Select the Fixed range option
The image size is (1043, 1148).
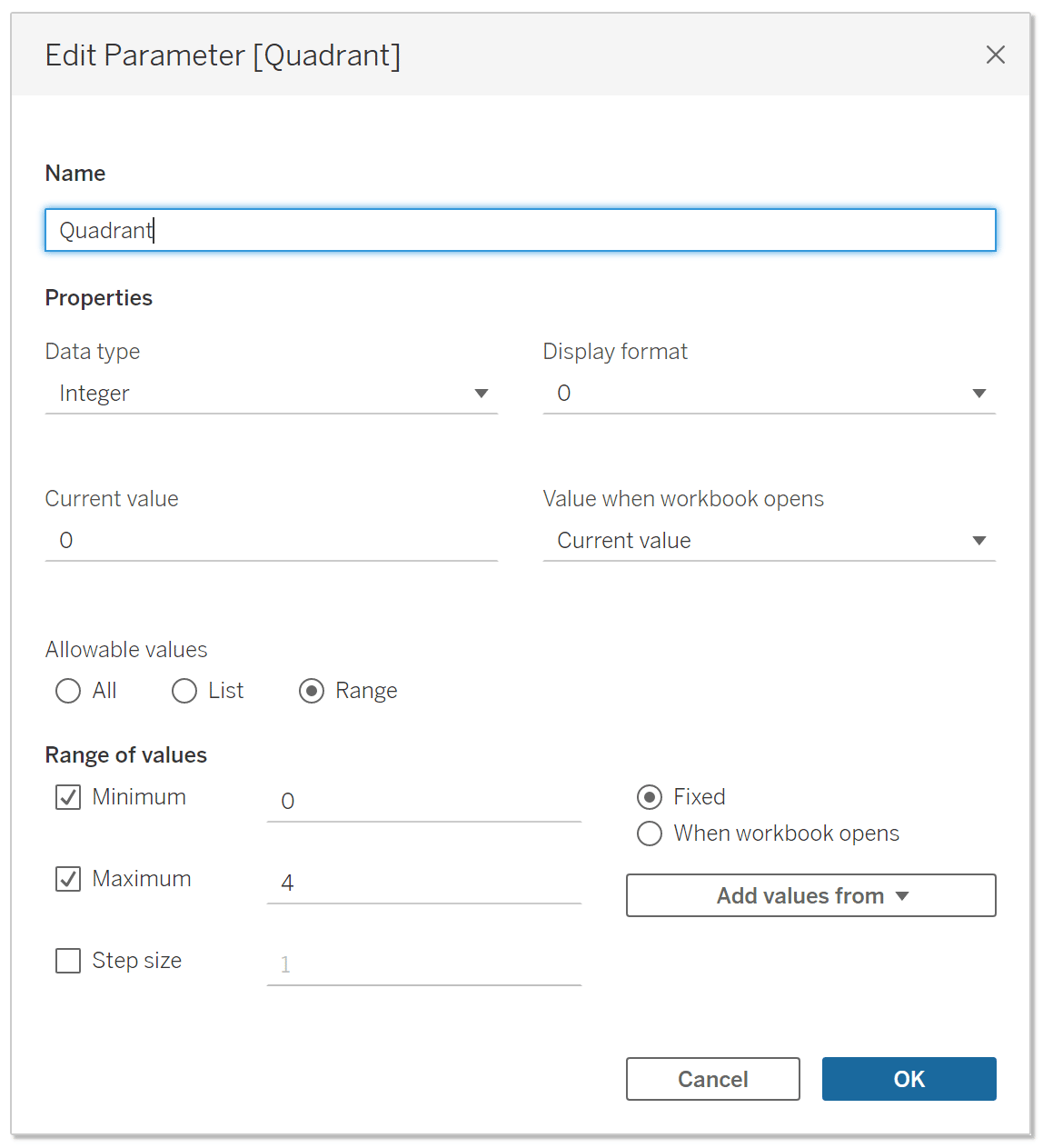click(650, 797)
